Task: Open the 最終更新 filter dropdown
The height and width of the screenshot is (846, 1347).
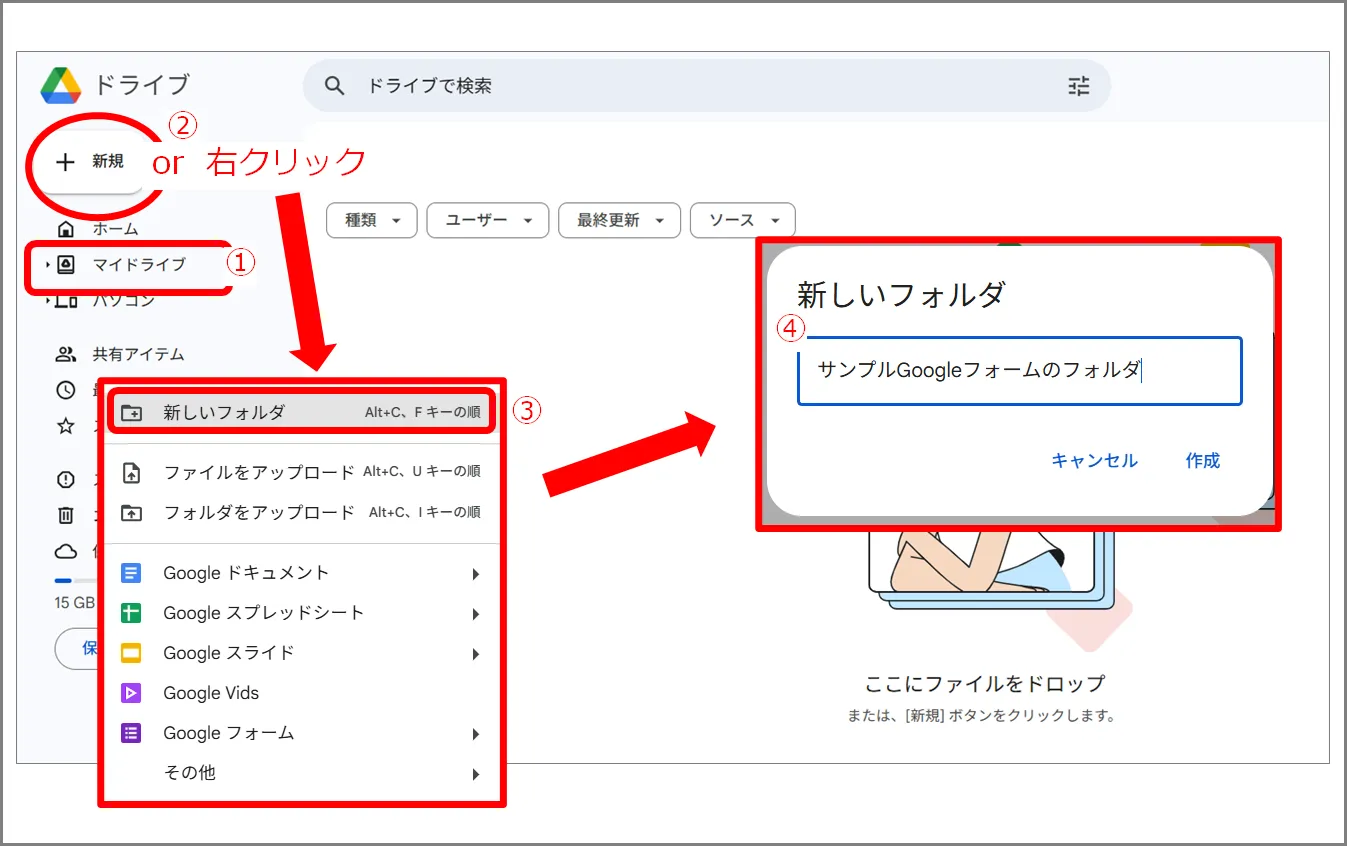Action: coord(619,220)
